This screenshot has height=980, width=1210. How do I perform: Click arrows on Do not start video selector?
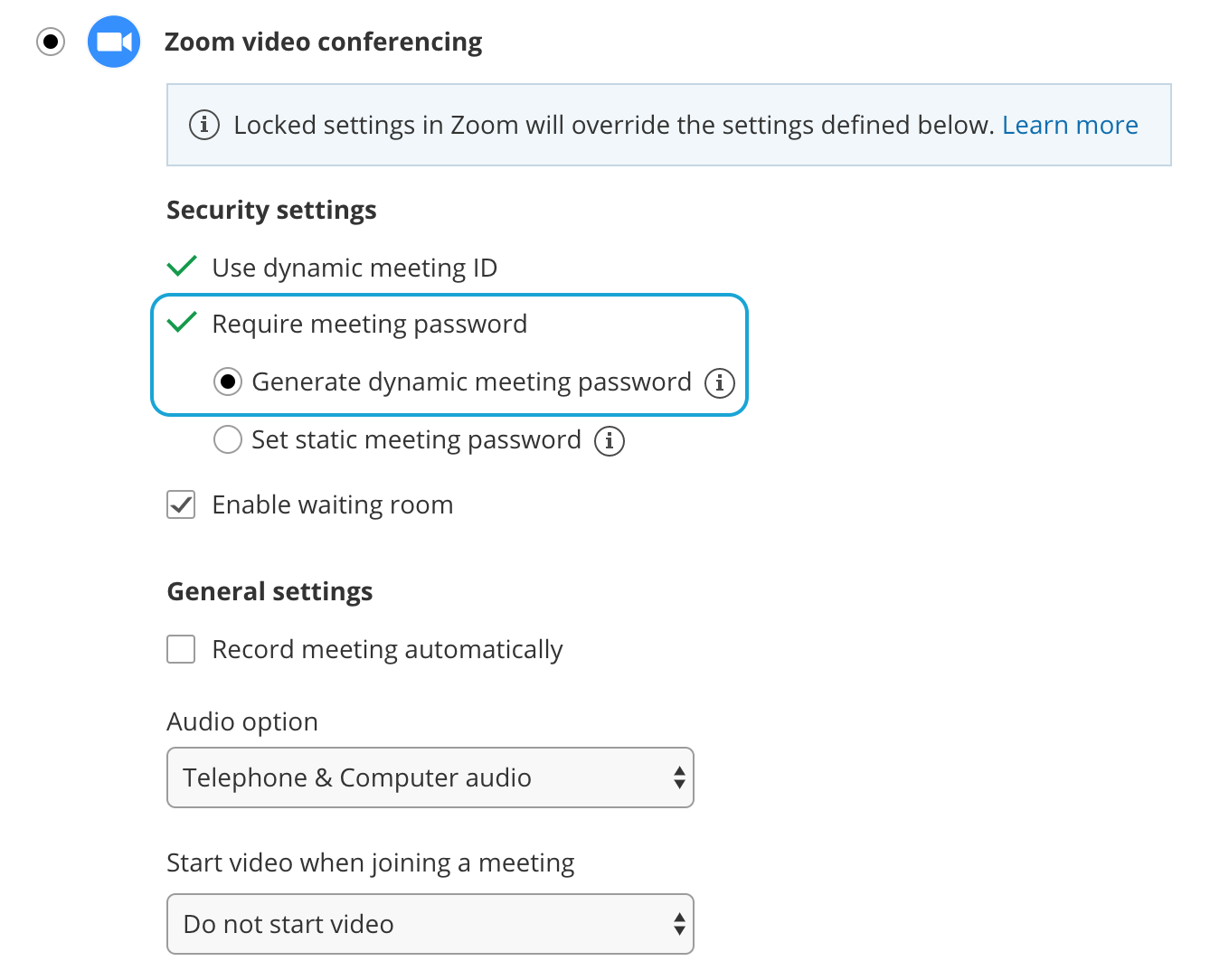[679, 924]
